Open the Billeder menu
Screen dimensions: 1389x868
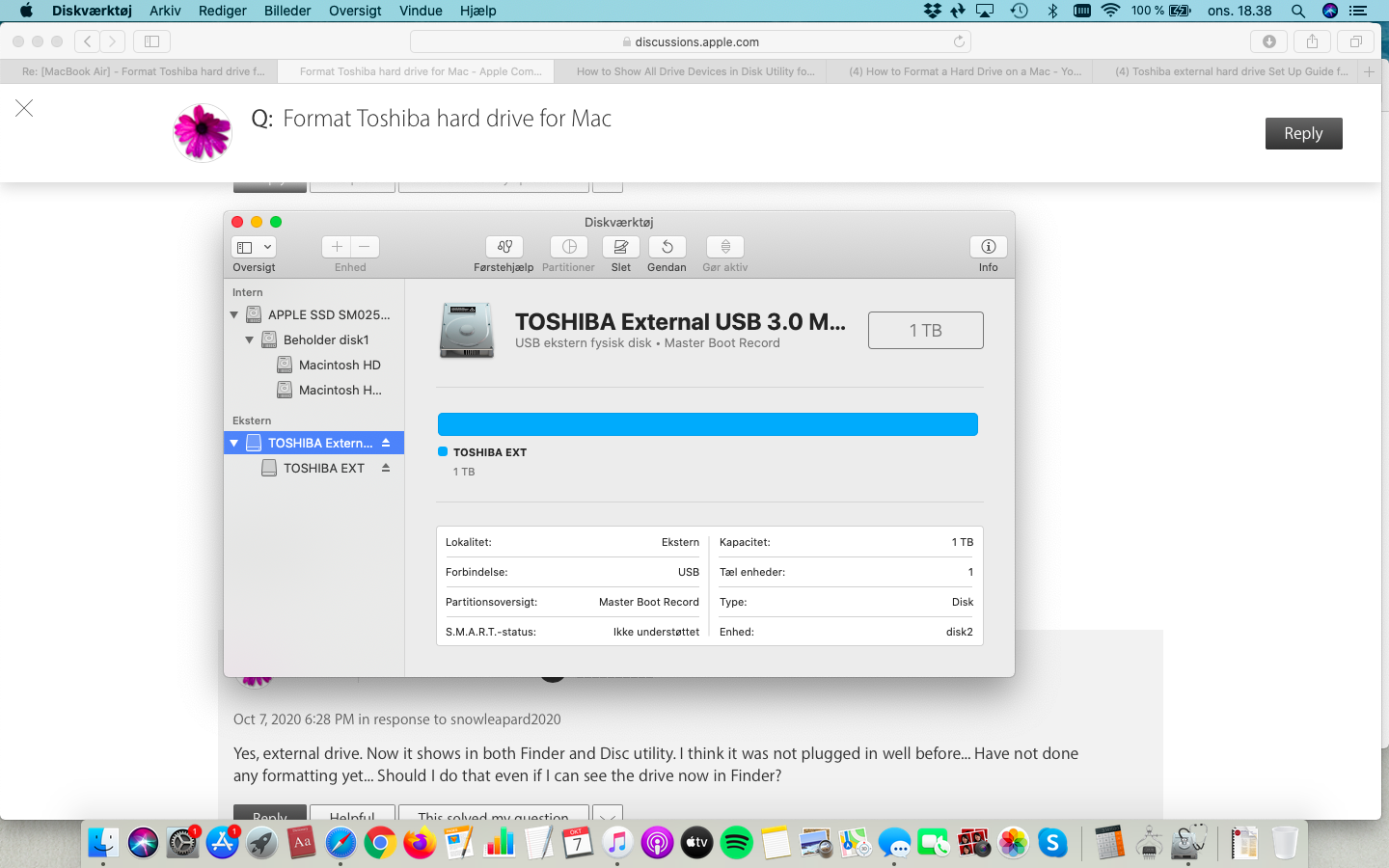pos(287,11)
